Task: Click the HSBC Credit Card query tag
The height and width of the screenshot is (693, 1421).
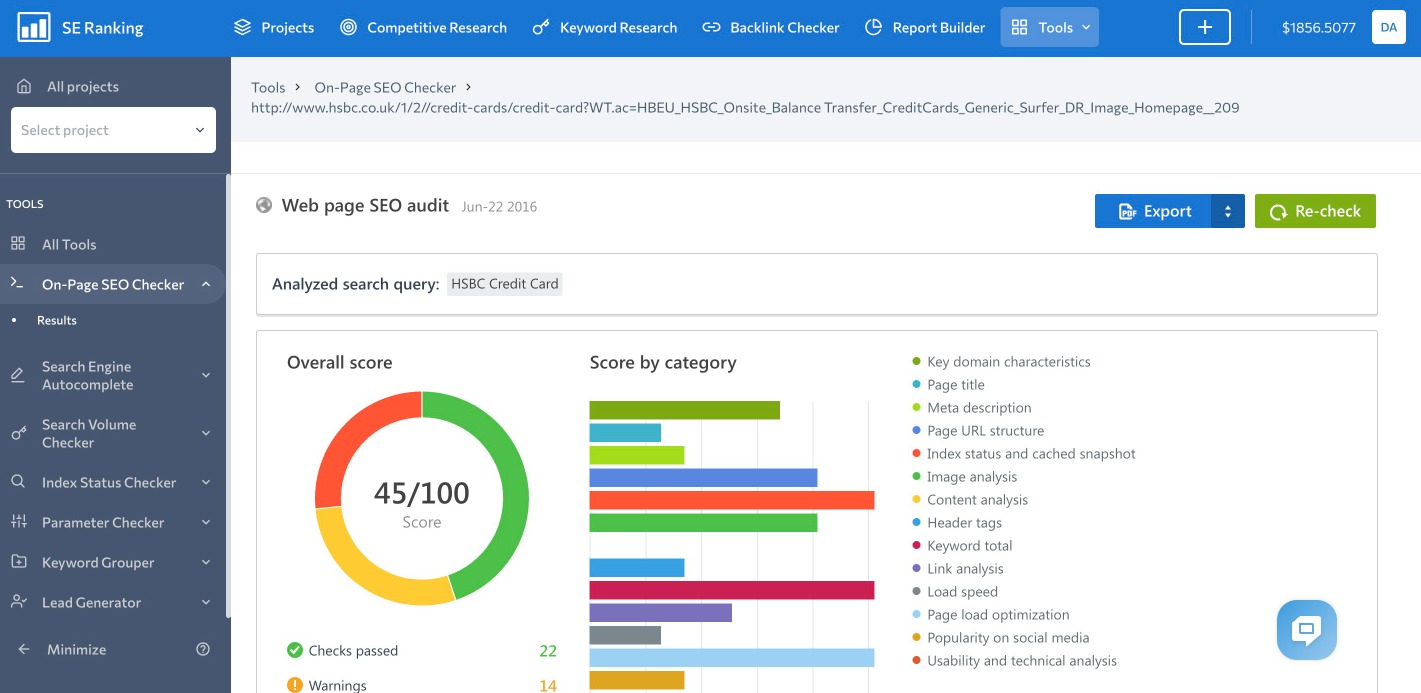Action: 505,284
